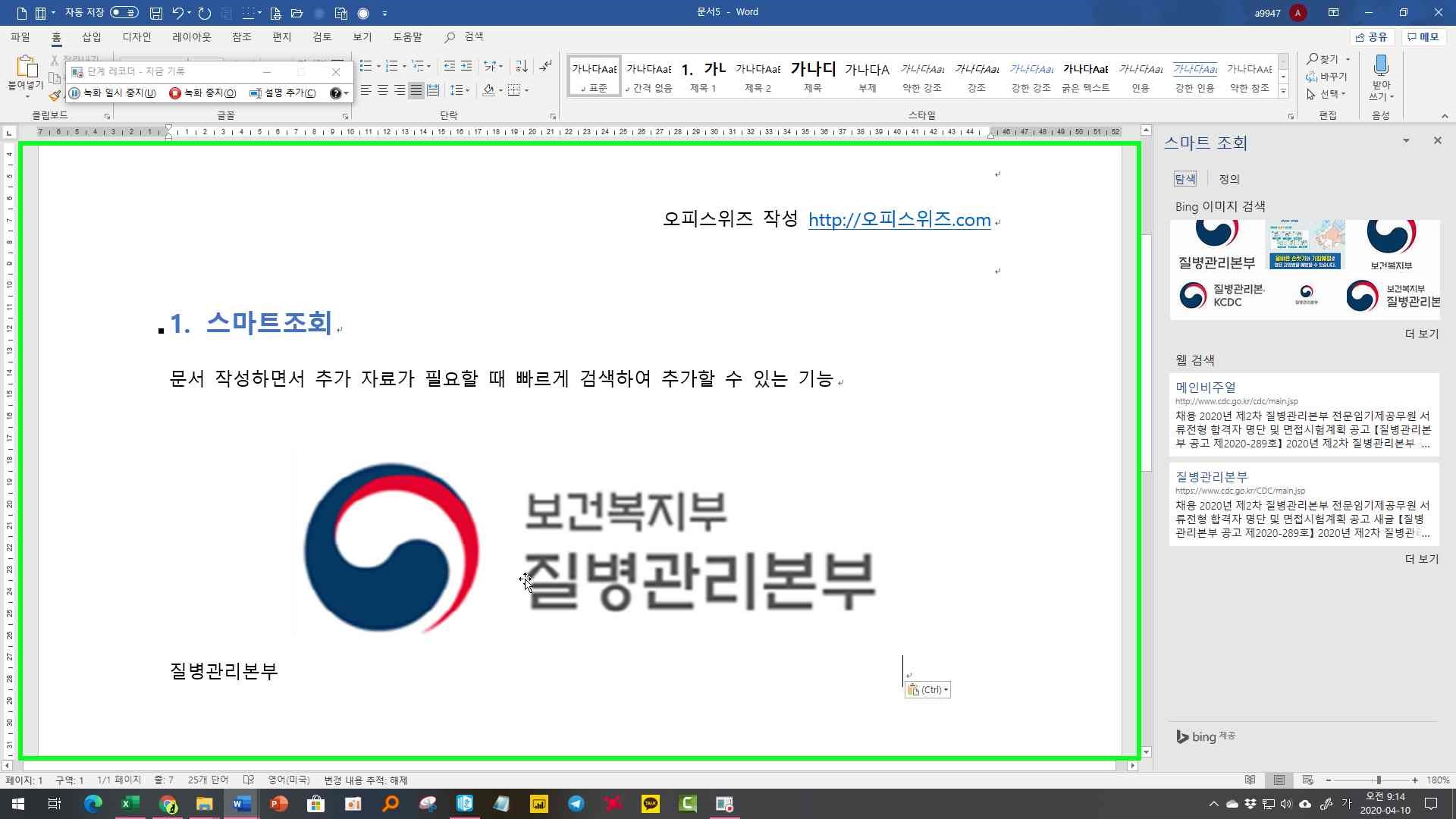Open the Design (디자인) tab

click(136, 36)
